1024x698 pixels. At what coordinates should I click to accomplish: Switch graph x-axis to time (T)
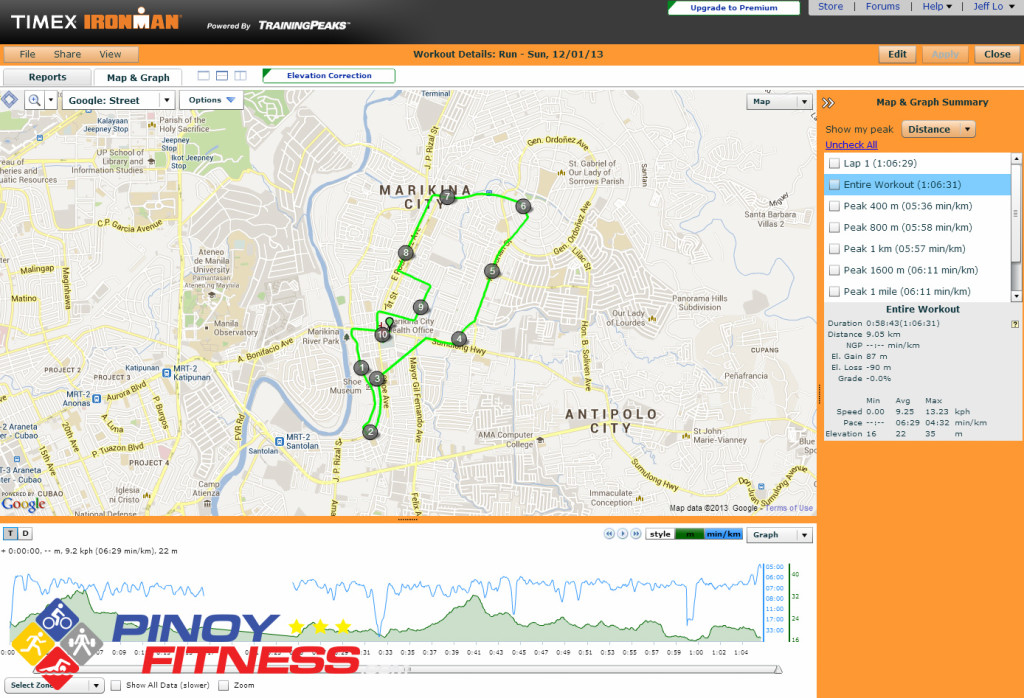coord(10,534)
